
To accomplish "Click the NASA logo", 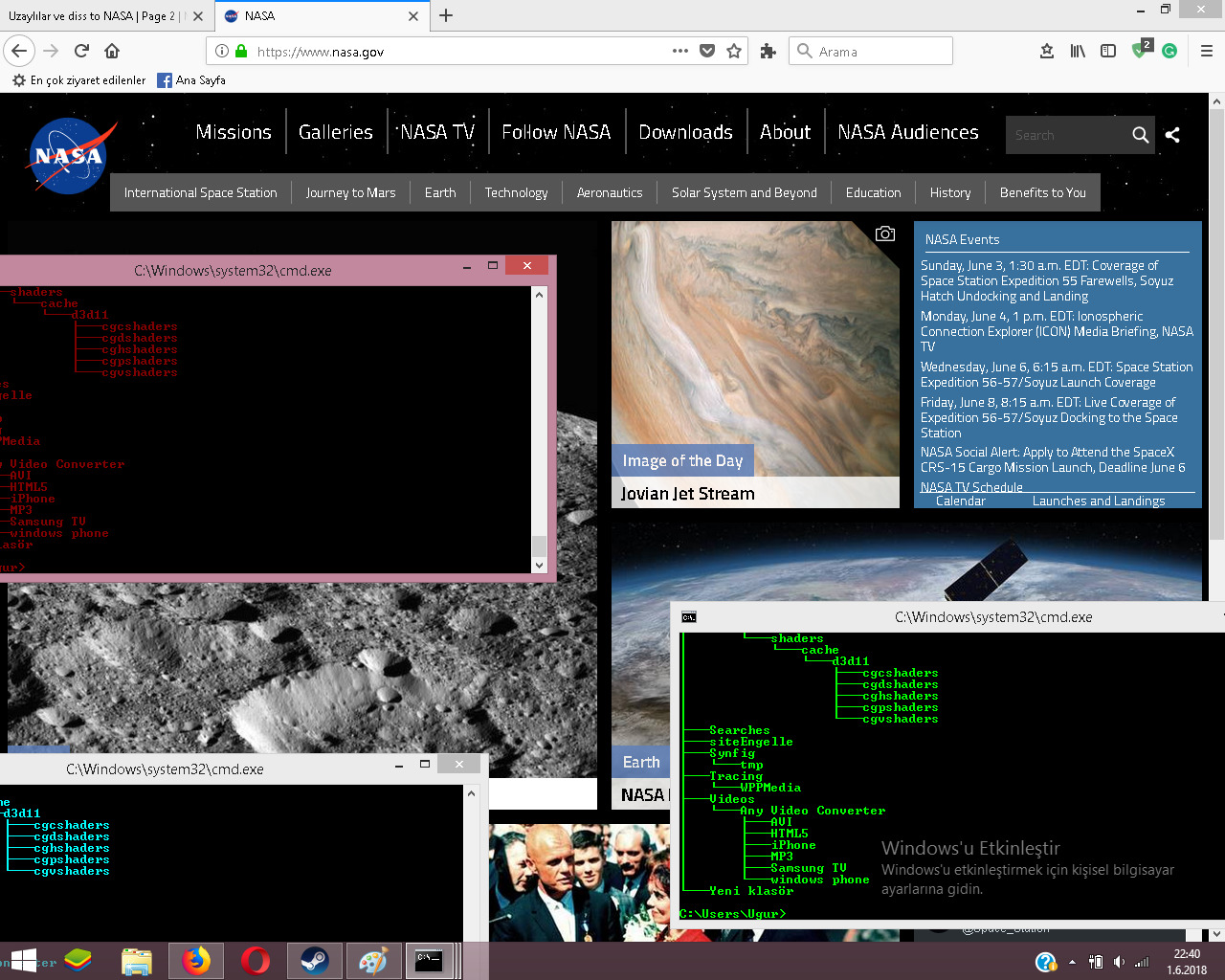I will pos(70,156).
